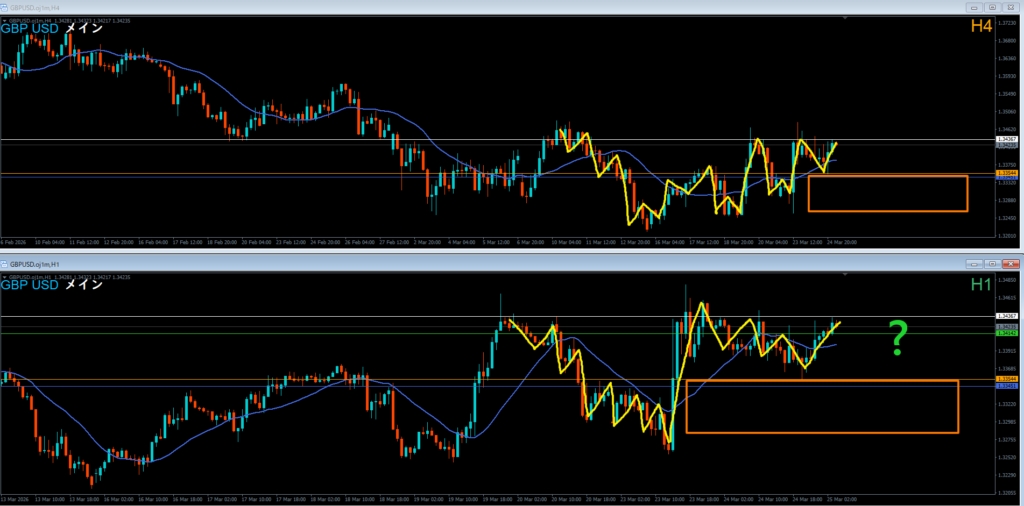Viewport: 1024px width, 506px height.
Task: Close the GBPUSD H4 chart window
Action: pos(1010,7)
